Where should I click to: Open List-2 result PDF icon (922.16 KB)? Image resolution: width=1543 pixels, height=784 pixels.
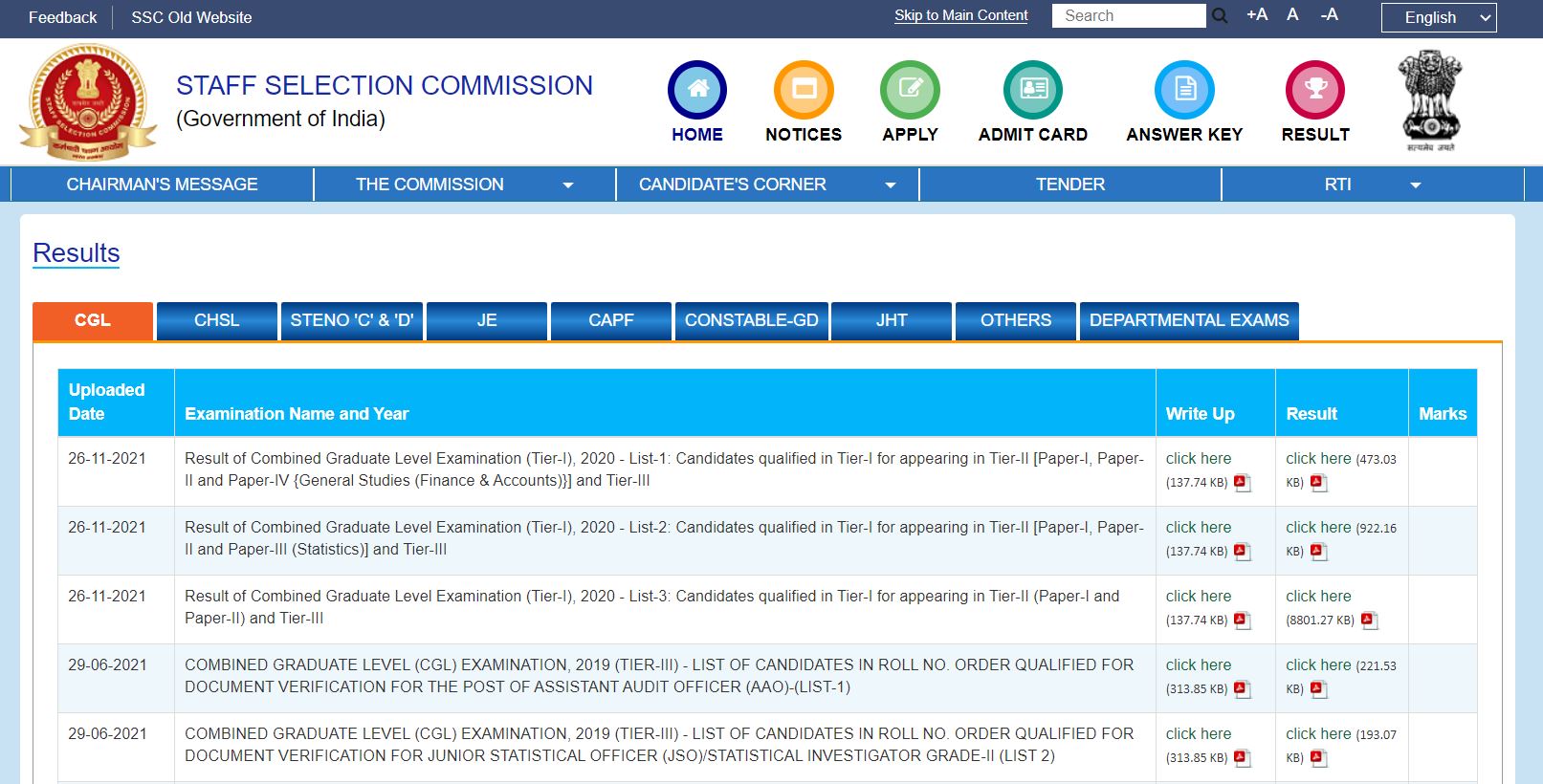click(1318, 552)
